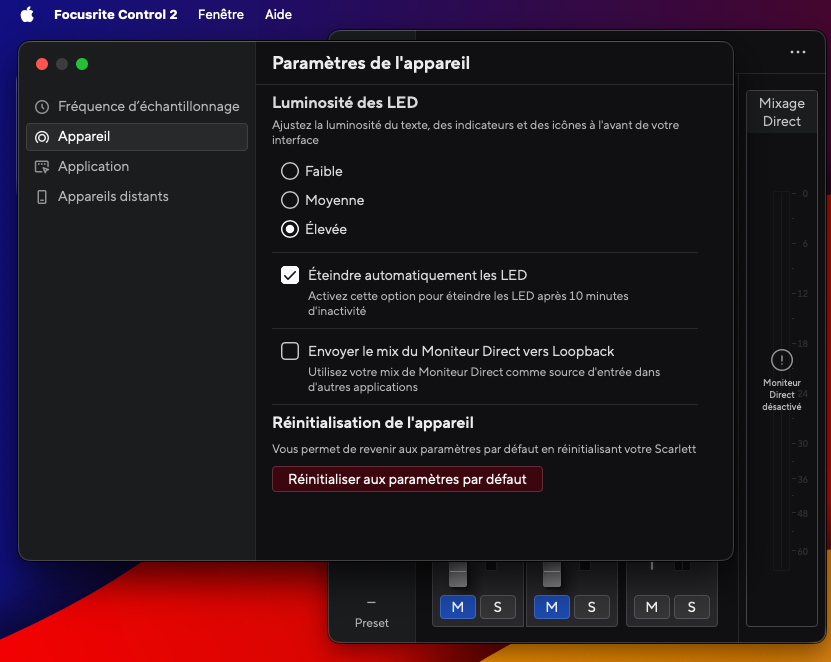The height and width of the screenshot is (662, 831).
Task: Click the Application settings icon
Action: [x=42, y=167]
